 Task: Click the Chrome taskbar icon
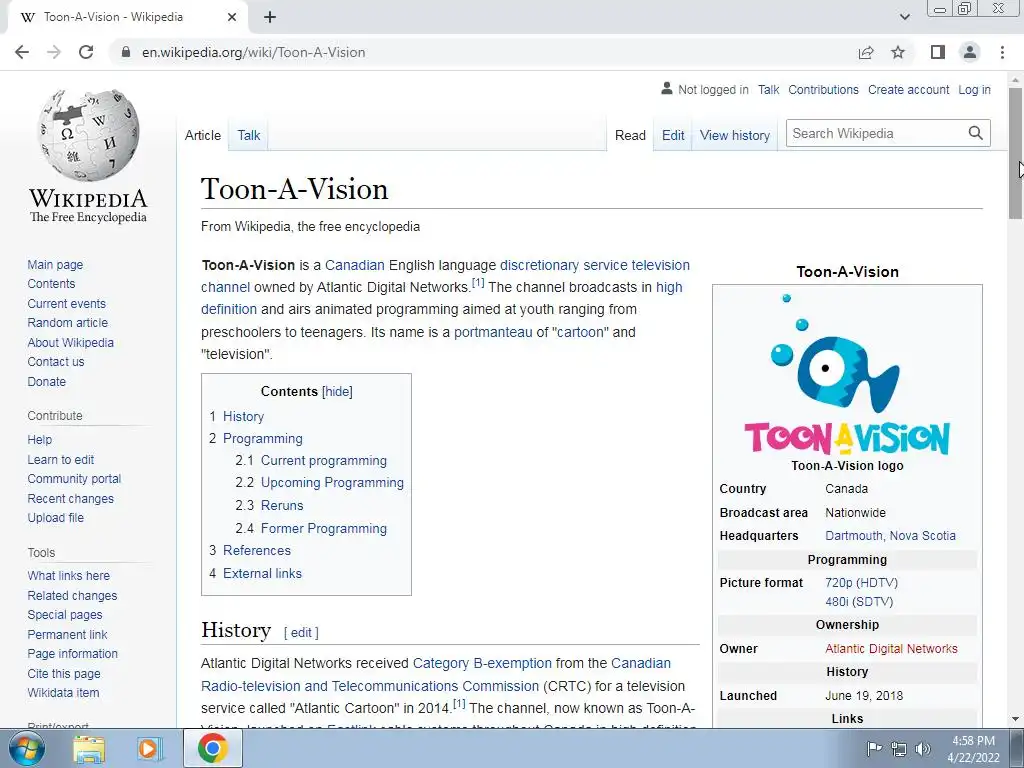click(x=212, y=748)
